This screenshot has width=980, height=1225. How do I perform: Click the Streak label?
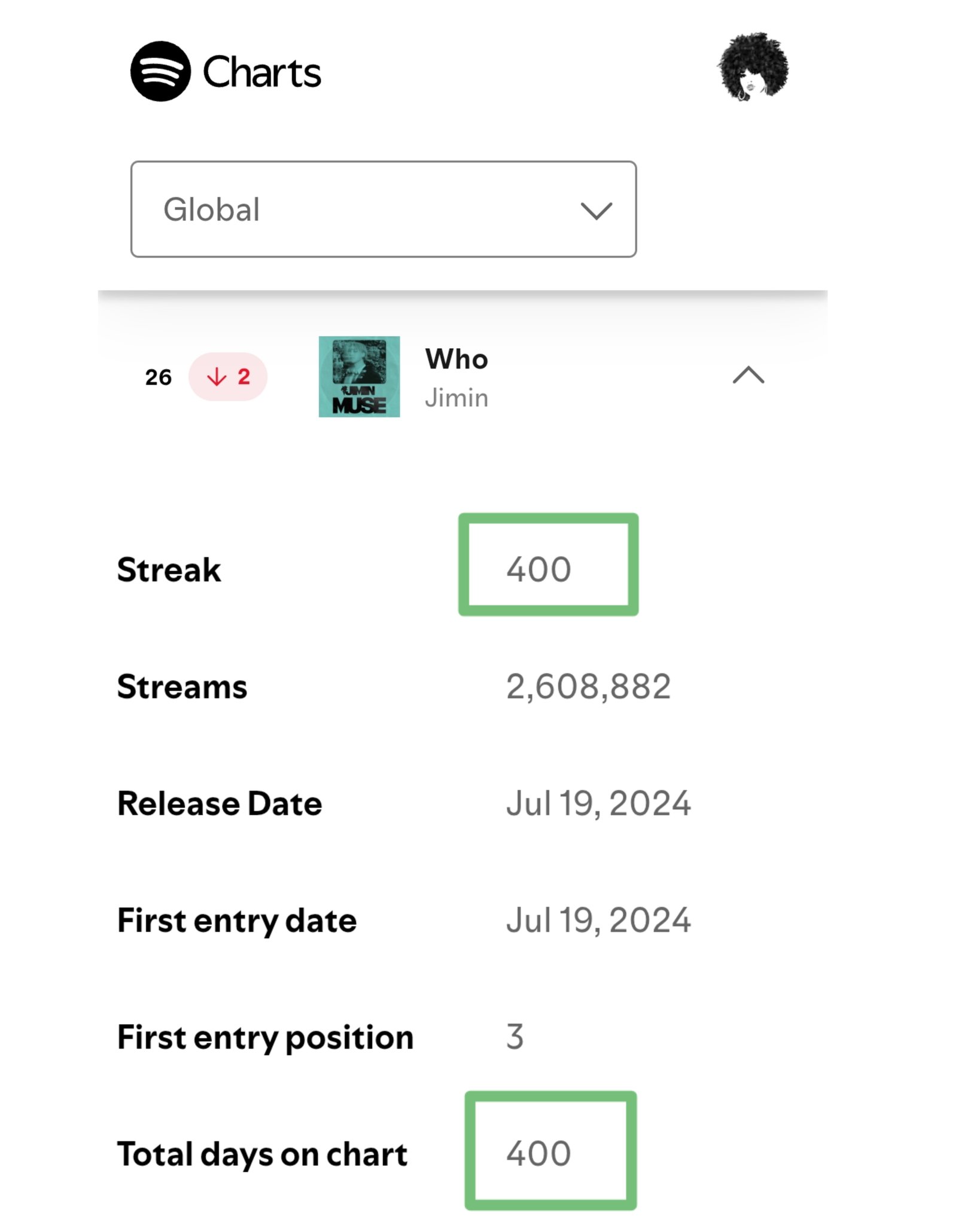coord(169,569)
